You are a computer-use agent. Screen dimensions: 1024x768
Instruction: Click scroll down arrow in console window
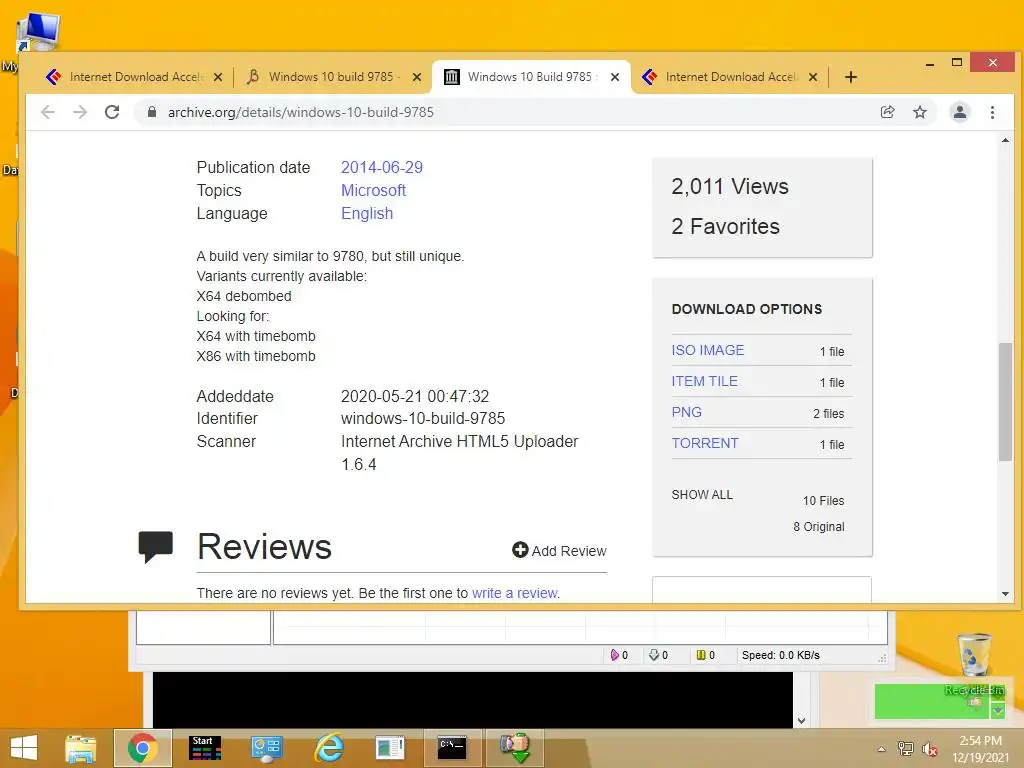801,721
